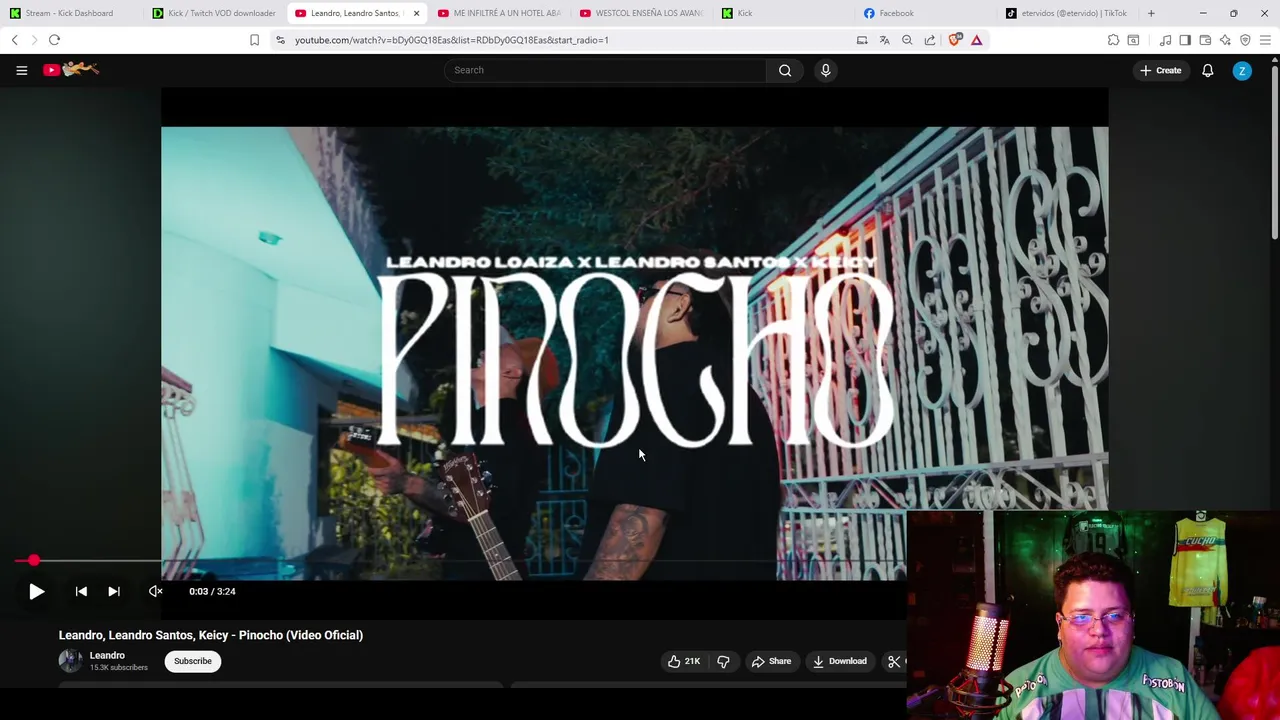Share the Pinocho video
This screenshot has width=1280, height=720.
[771, 661]
